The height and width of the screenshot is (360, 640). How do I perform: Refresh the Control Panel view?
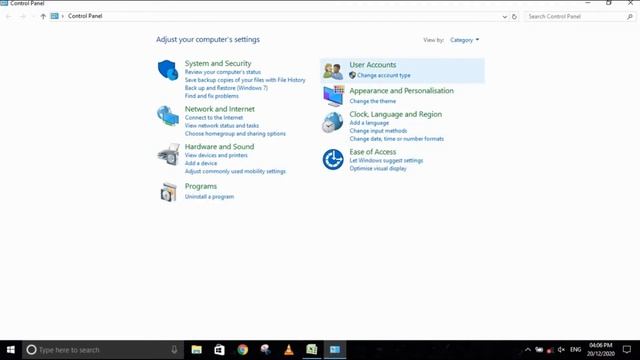click(514, 17)
